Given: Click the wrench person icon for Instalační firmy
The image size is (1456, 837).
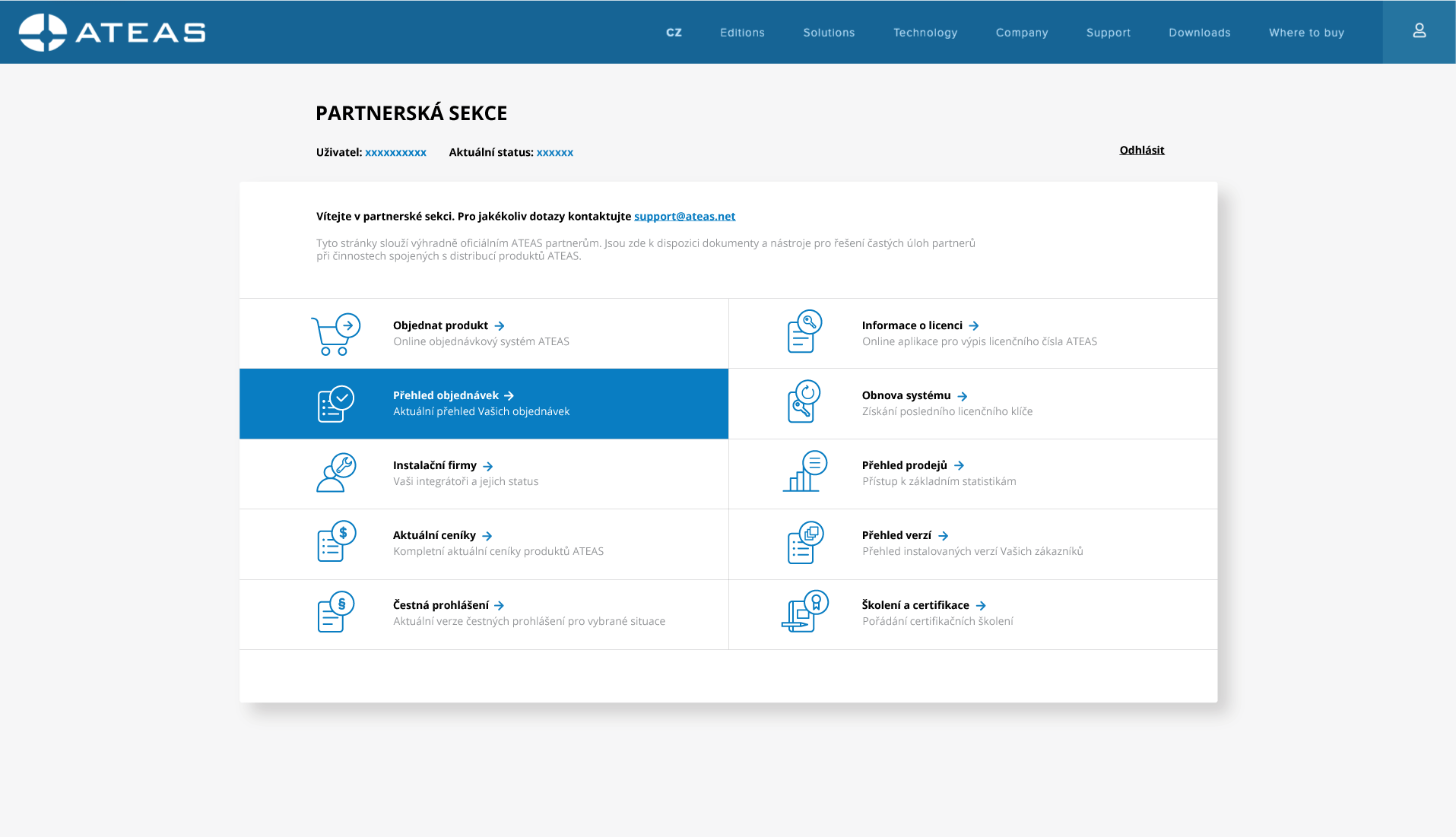Looking at the screenshot, I should 335,474.
